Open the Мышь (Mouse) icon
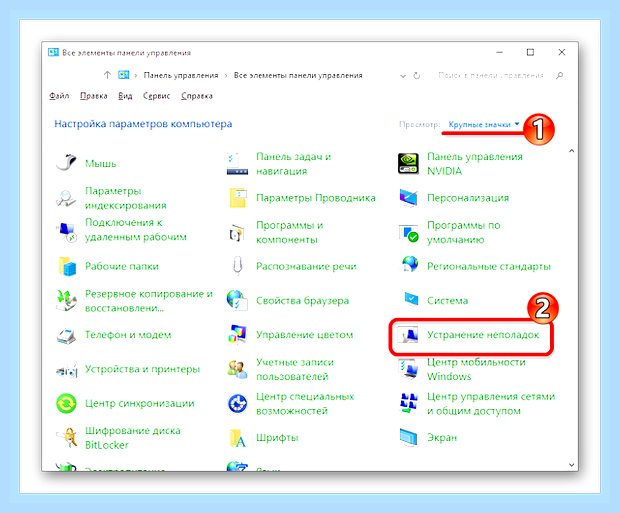This screenshot has height=513, width=620. (x=66, y=163)
